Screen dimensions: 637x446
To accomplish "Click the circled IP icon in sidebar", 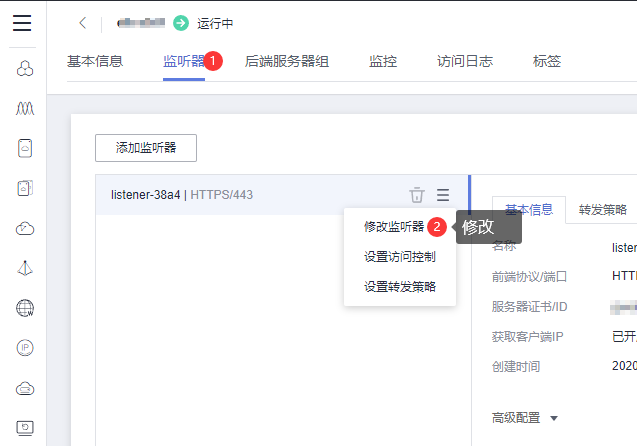I will pos(26,348).
